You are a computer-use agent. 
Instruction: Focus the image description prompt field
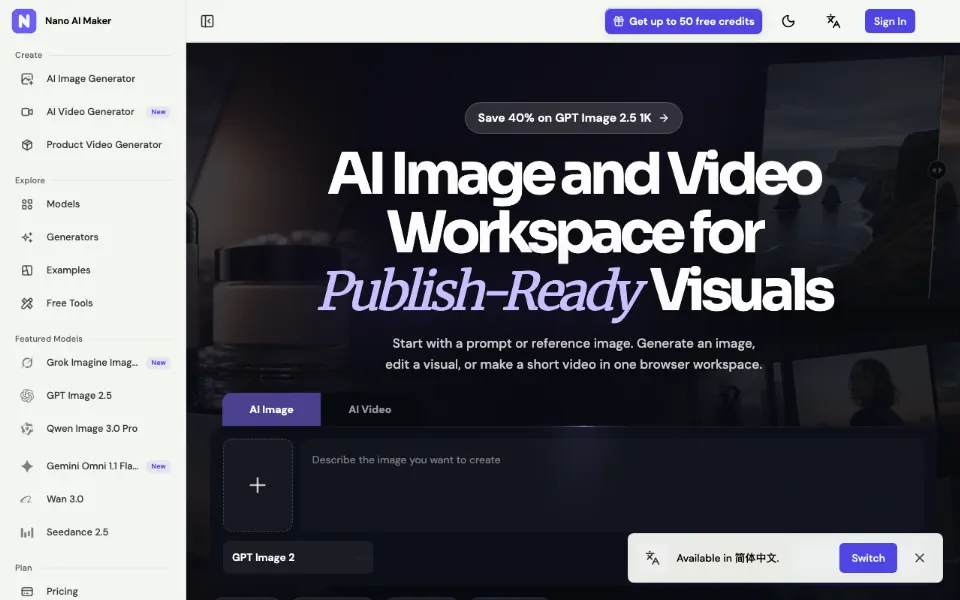tap(612, 486)
